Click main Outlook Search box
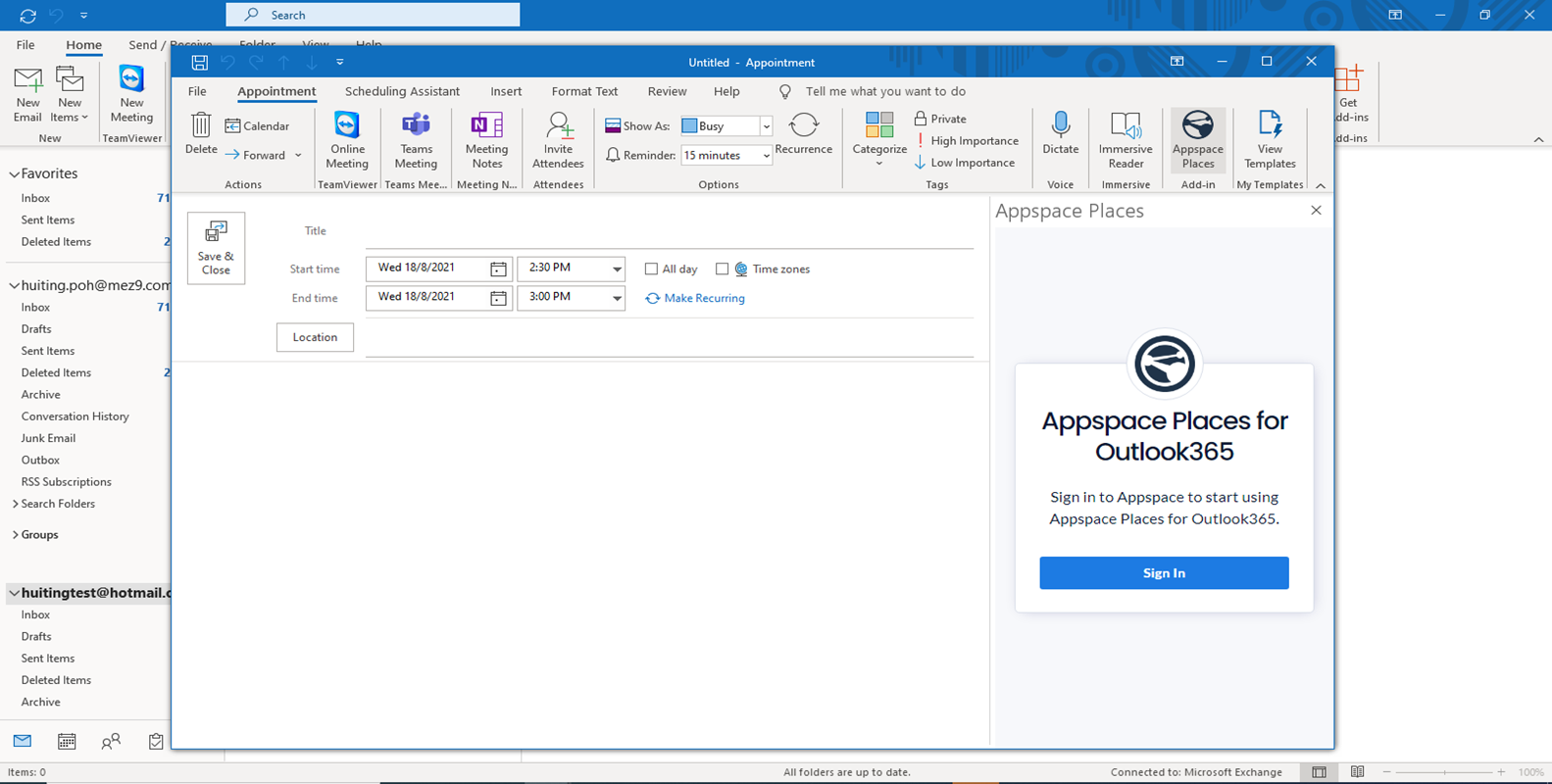 click(x=373, y=15)
